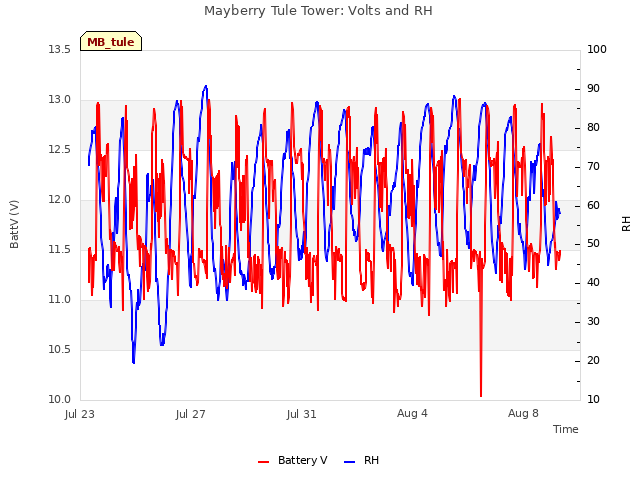Toggle the Battery V legend entry
The image size is (640, 480).
pyautogui.click(x=293, y=460)
